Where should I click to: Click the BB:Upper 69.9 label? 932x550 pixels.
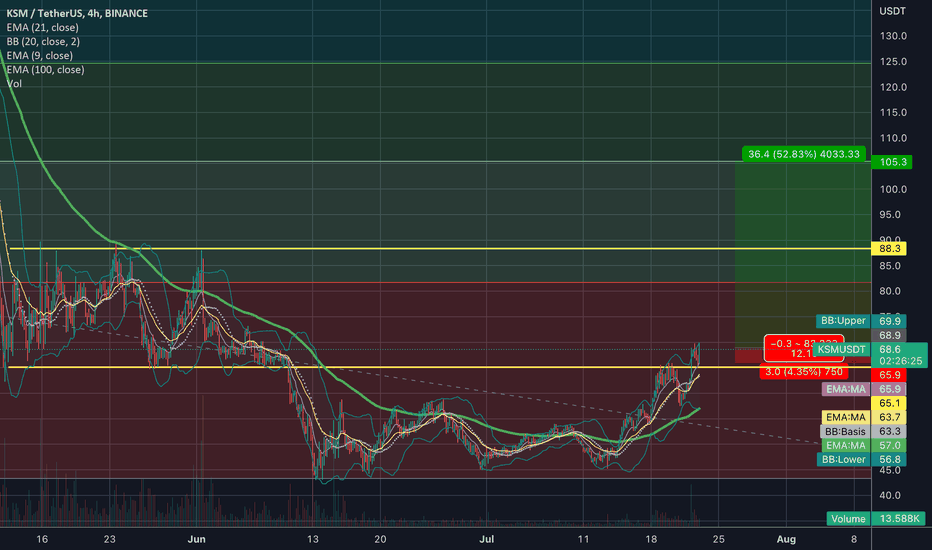pos(861,321)
